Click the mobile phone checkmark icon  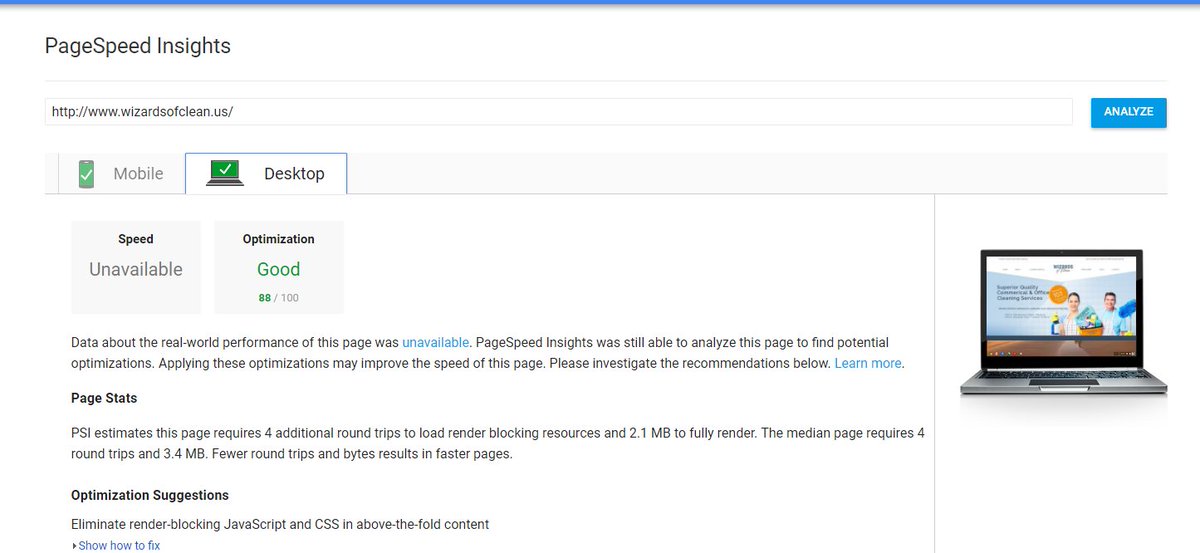tap(87, 174)
